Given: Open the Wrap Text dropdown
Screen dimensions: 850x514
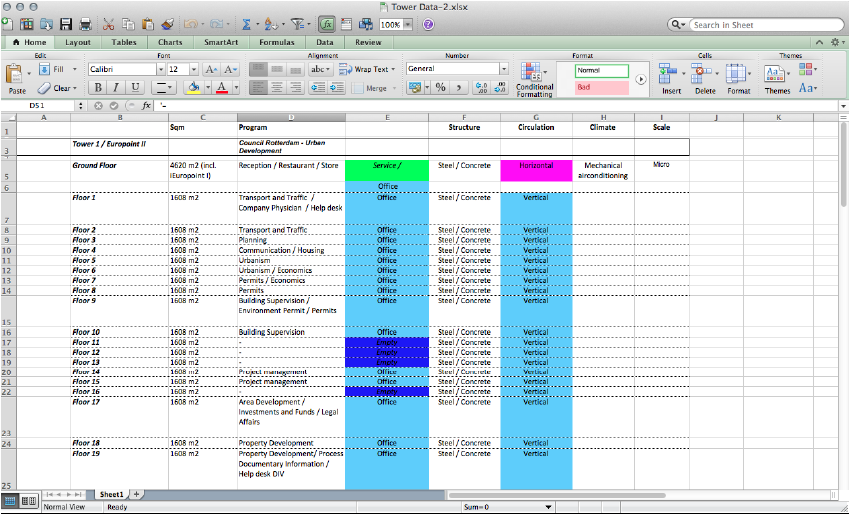Looking at the screenshot, I should click(393, 70).
